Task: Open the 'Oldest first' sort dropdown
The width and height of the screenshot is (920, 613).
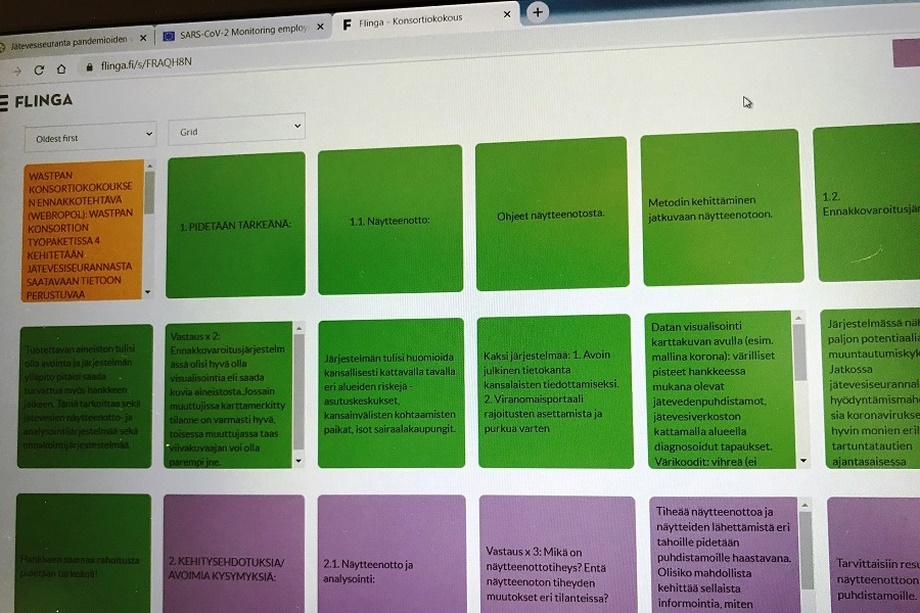Action: click(90, 133)
